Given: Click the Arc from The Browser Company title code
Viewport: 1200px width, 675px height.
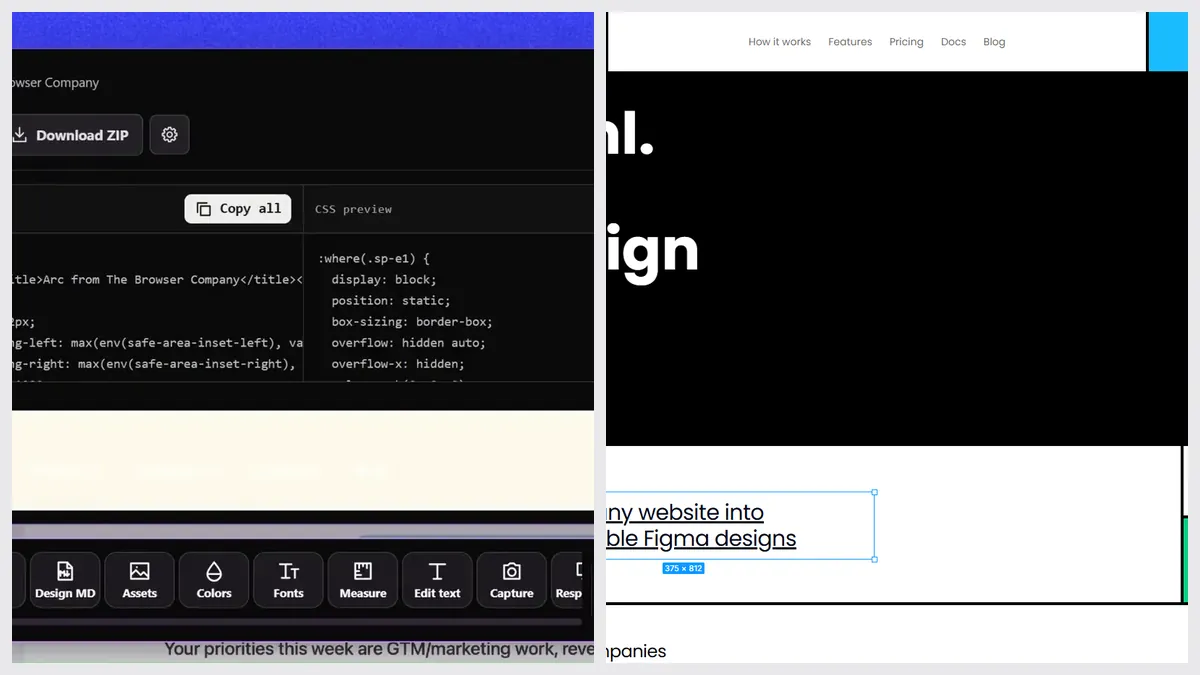Looking at the screenshot, I should click(157, 280).
